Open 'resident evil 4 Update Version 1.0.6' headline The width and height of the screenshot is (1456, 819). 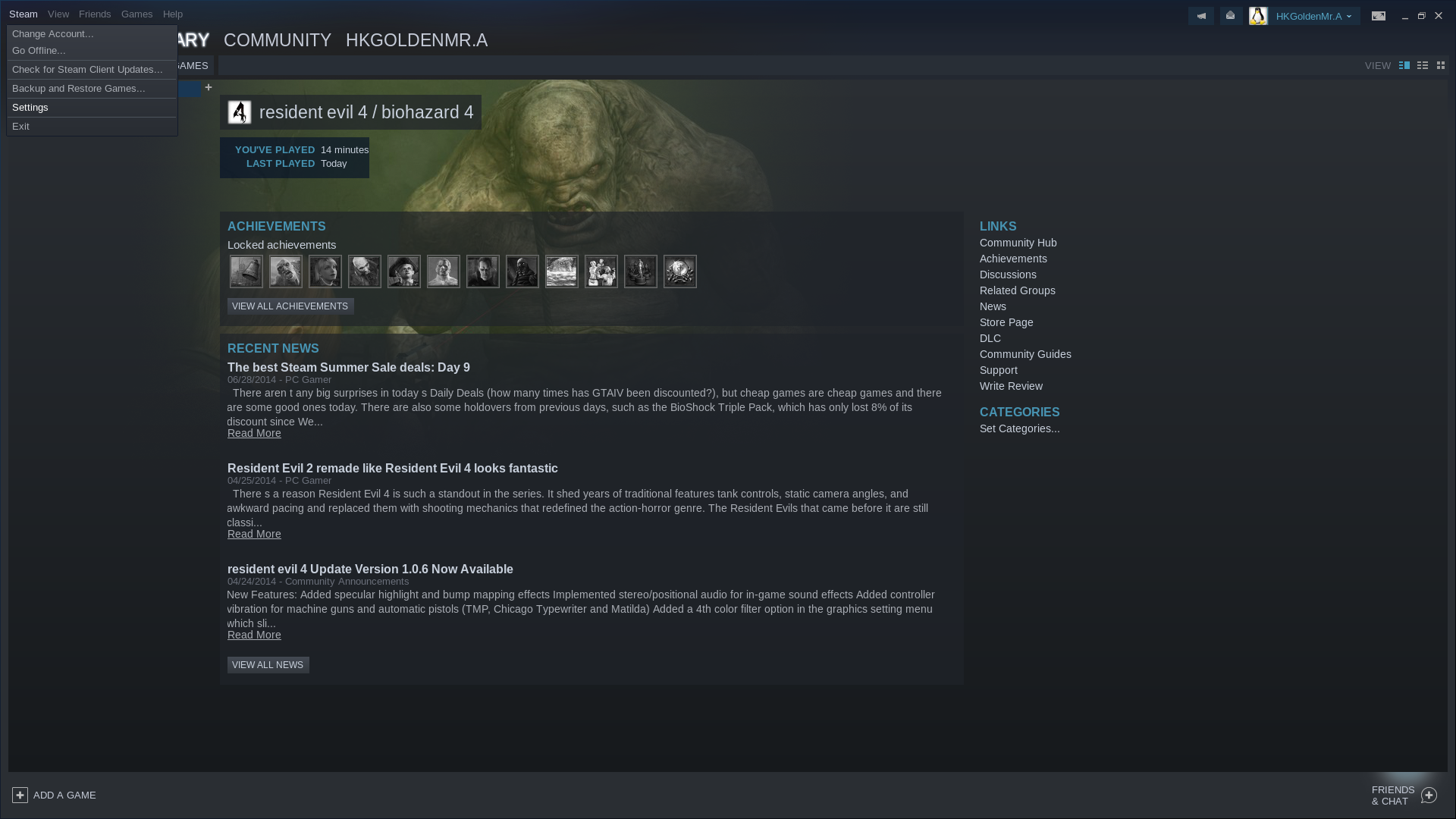click(370, 570)
